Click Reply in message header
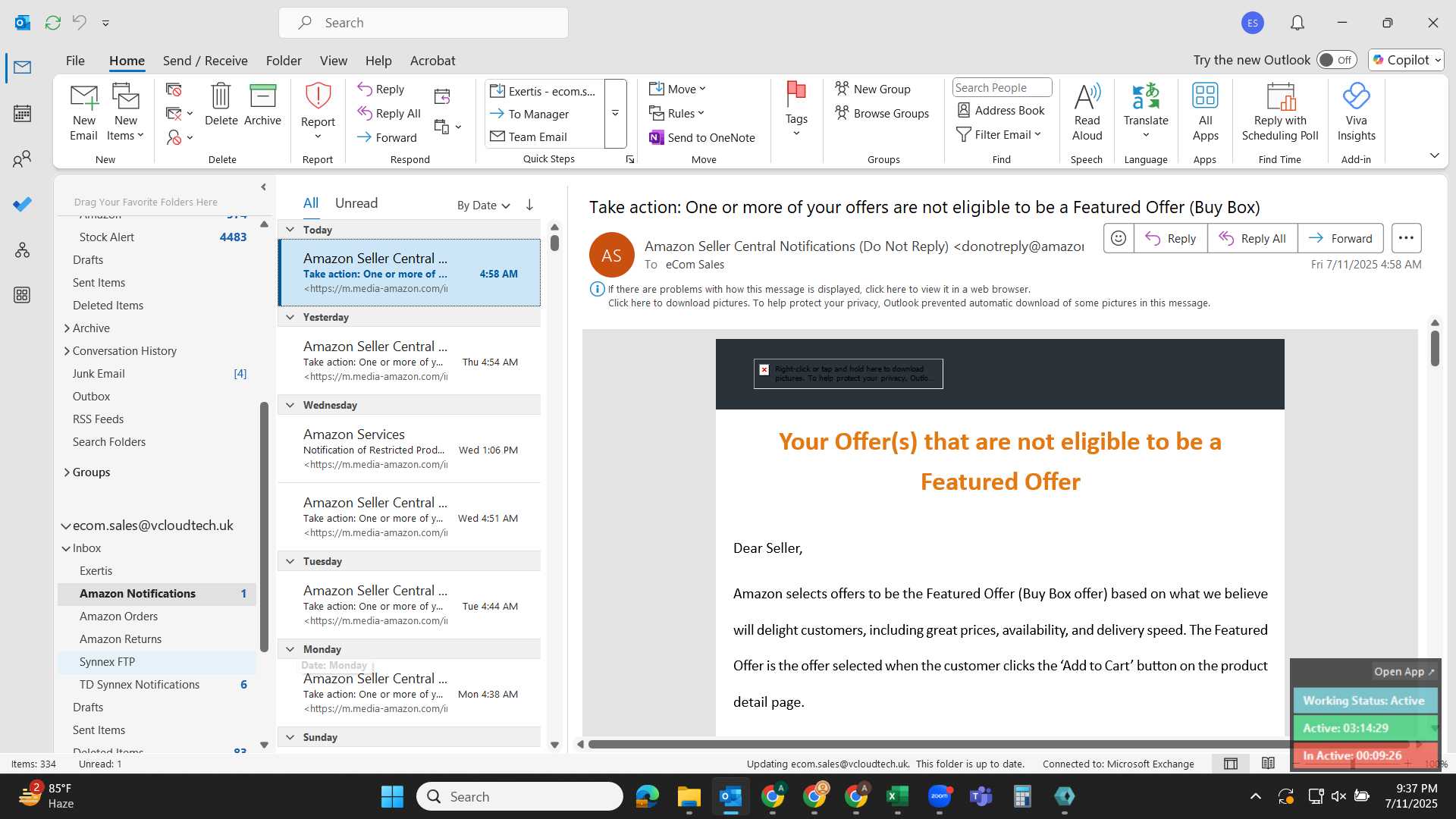1456x819 pixels. [x=1170, y=238]
